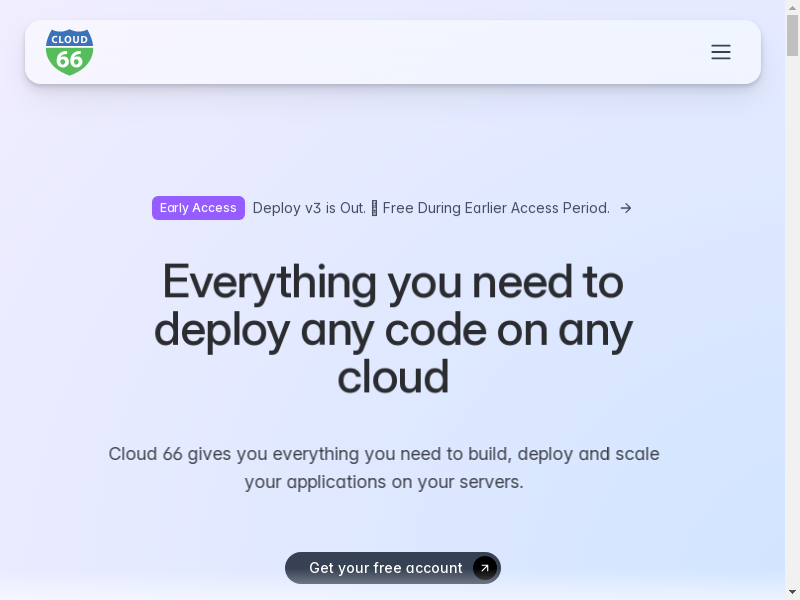Click the circular arrow icon in the account button
Image resolution: width=800 pixels, height=600 pixels.
(485, 568)
